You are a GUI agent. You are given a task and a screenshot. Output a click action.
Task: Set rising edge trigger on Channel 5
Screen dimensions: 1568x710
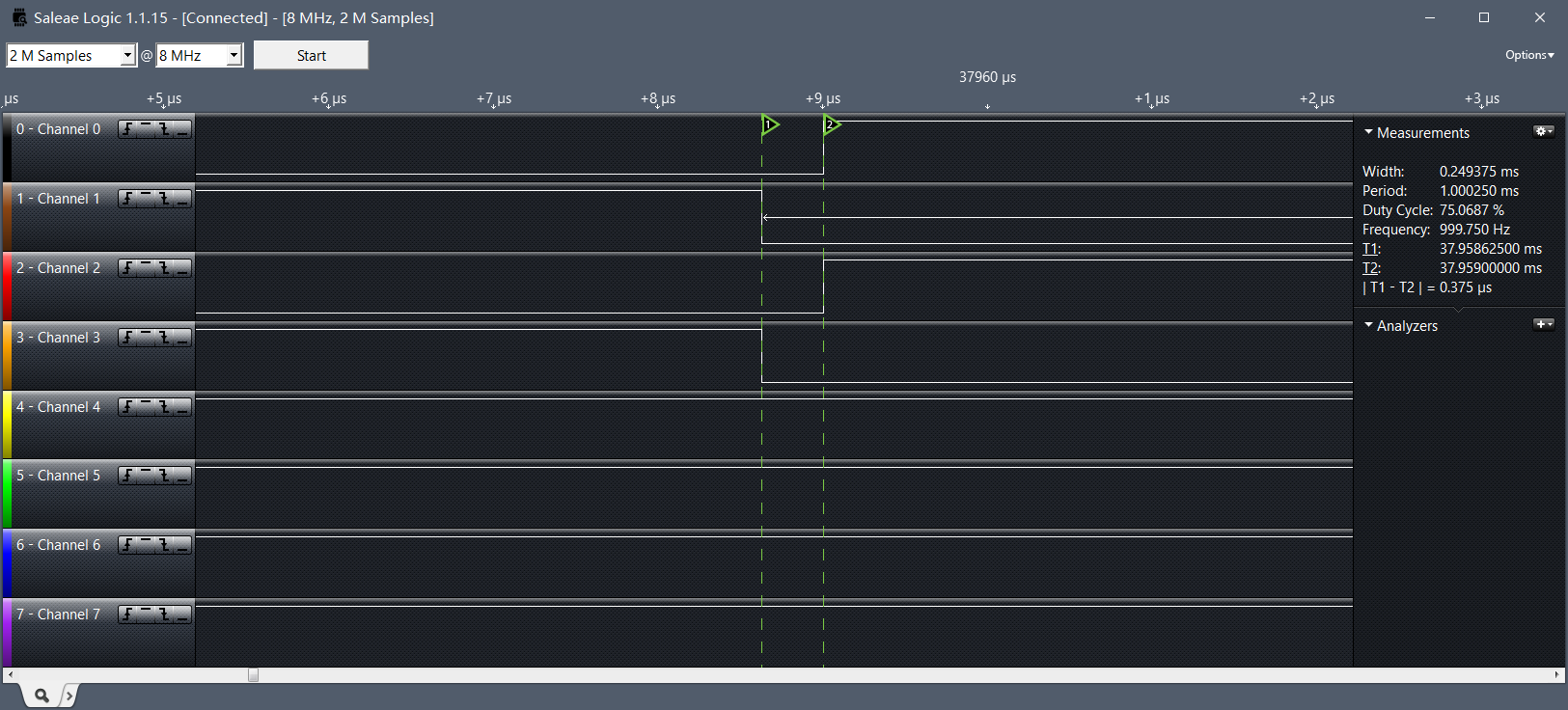(127, 476)
